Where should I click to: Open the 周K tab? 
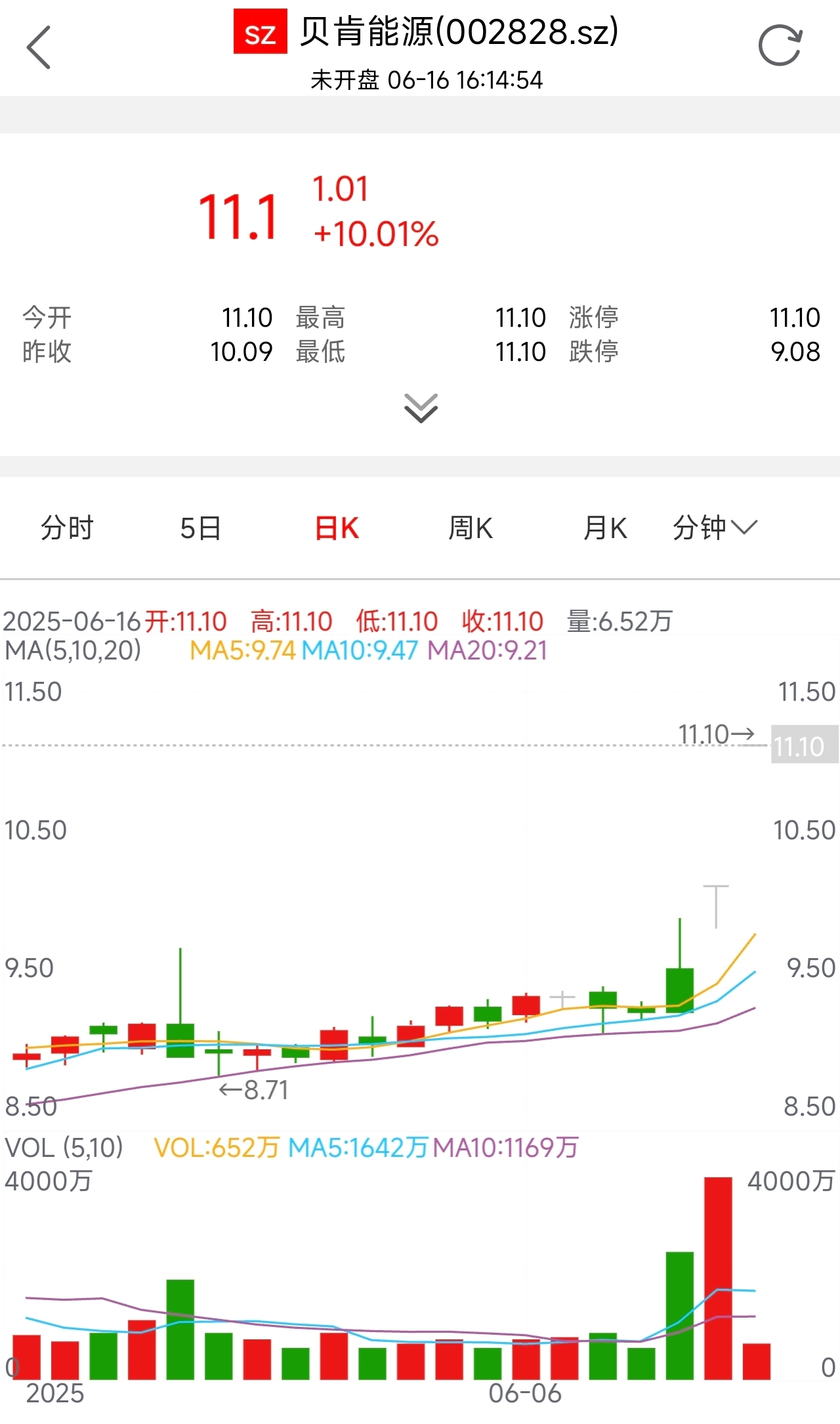(471, 528)
